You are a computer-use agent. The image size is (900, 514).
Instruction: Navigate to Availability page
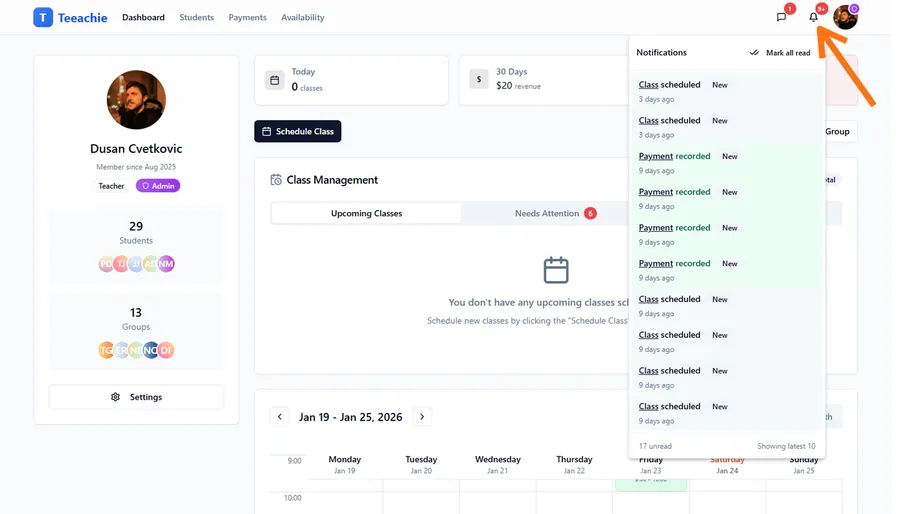click(x=302, y=17)
